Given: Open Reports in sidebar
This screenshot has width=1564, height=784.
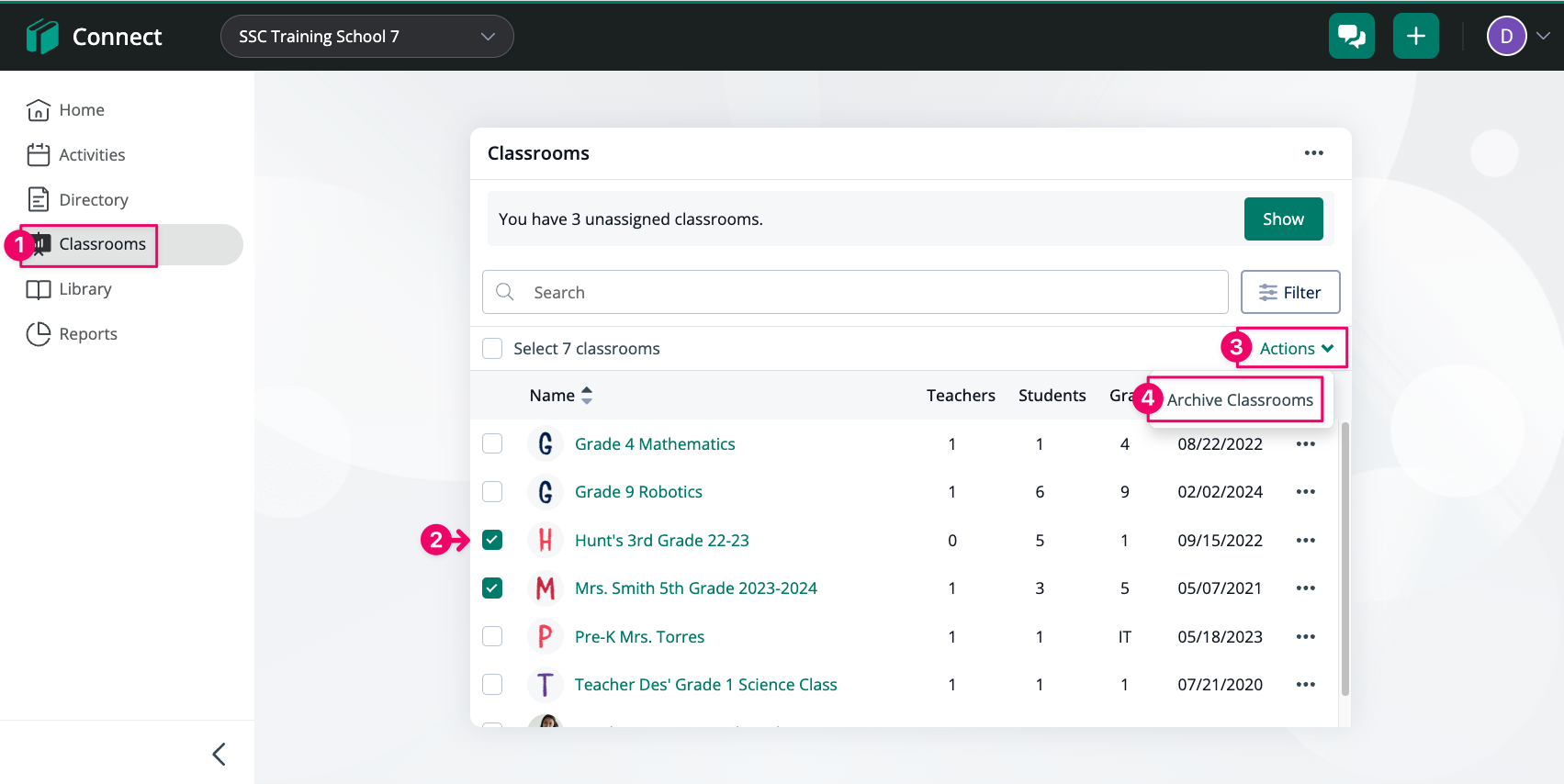Looking at the screenshot, I should (x=72, y=334).
